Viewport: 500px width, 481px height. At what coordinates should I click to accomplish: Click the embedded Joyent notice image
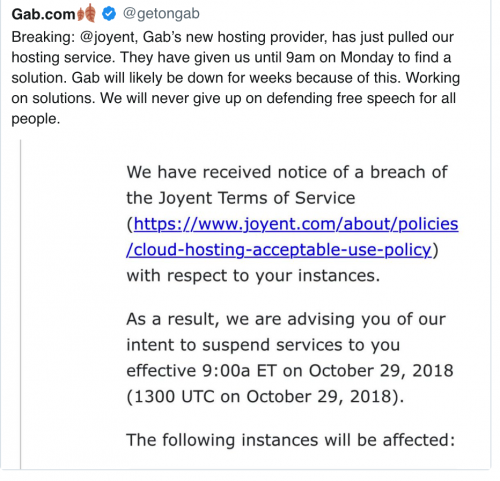click(x=255, y=304)
